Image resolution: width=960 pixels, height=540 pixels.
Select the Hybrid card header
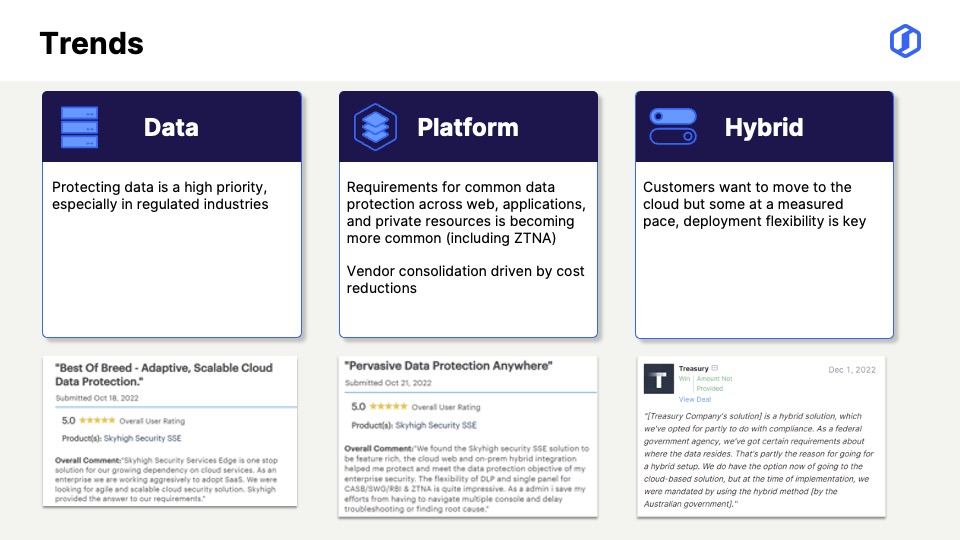pos(764,127)
